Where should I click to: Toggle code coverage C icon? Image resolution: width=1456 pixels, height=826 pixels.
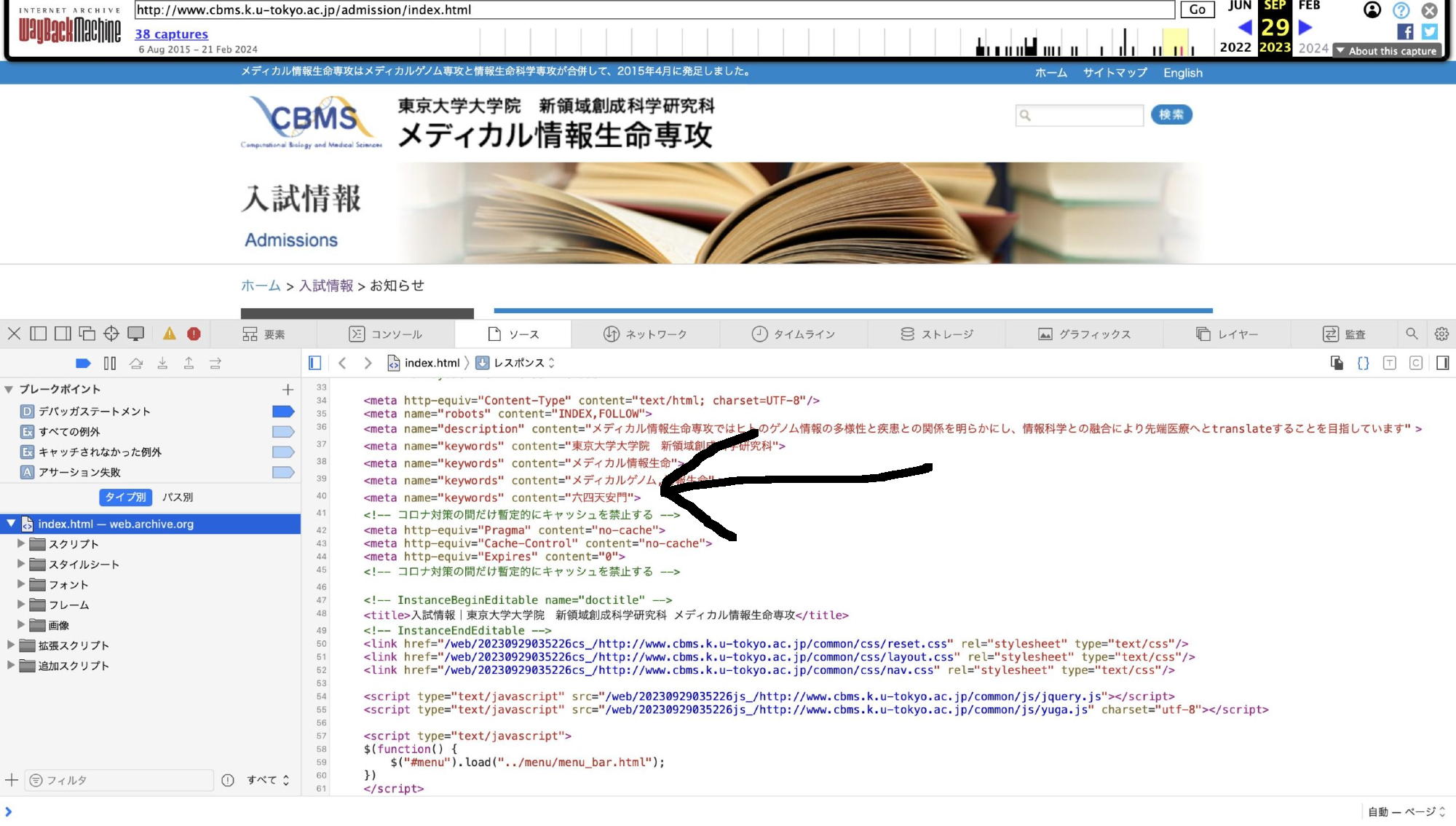click(x=1416, y=363)
